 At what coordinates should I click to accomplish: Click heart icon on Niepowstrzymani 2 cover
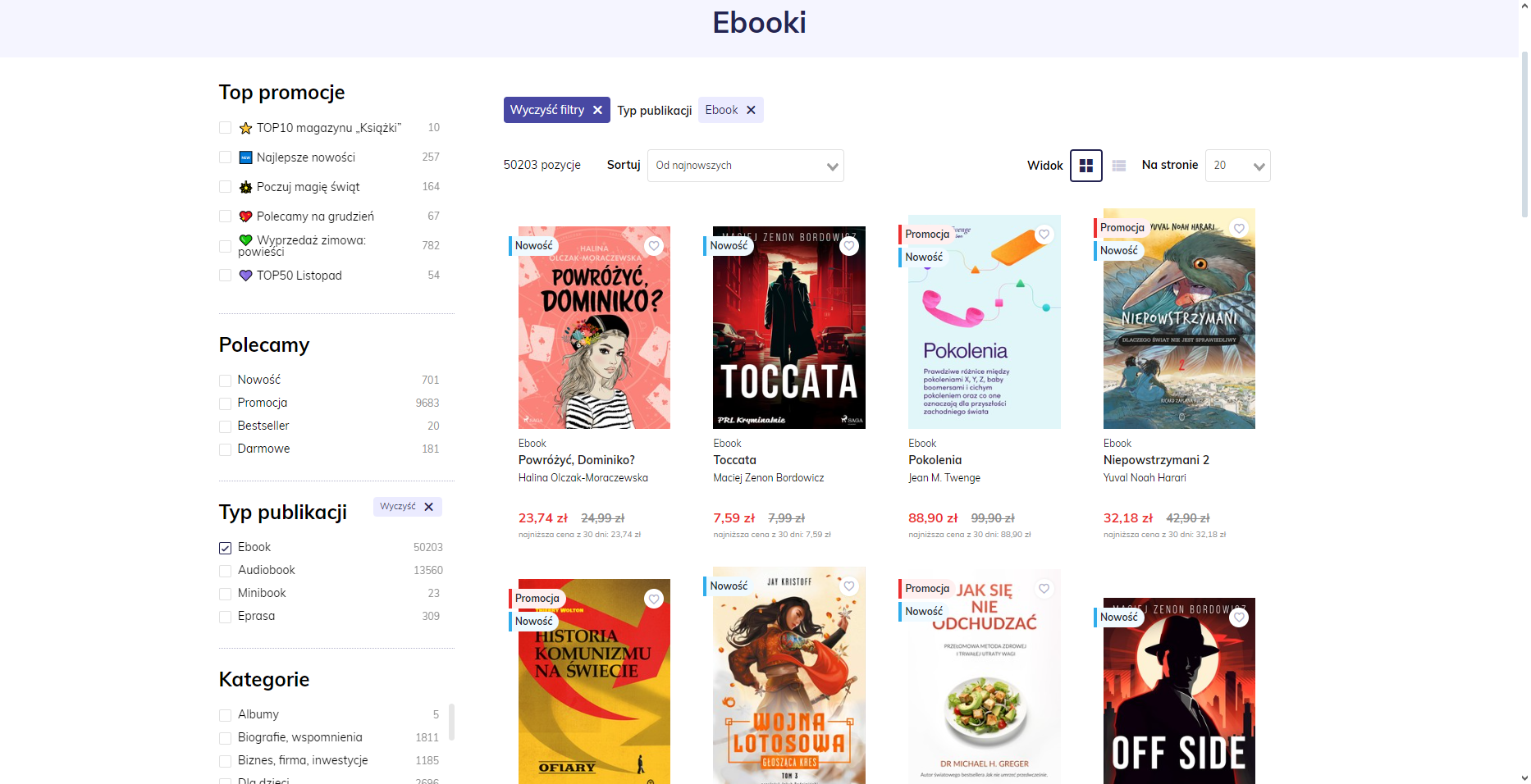1239,228
